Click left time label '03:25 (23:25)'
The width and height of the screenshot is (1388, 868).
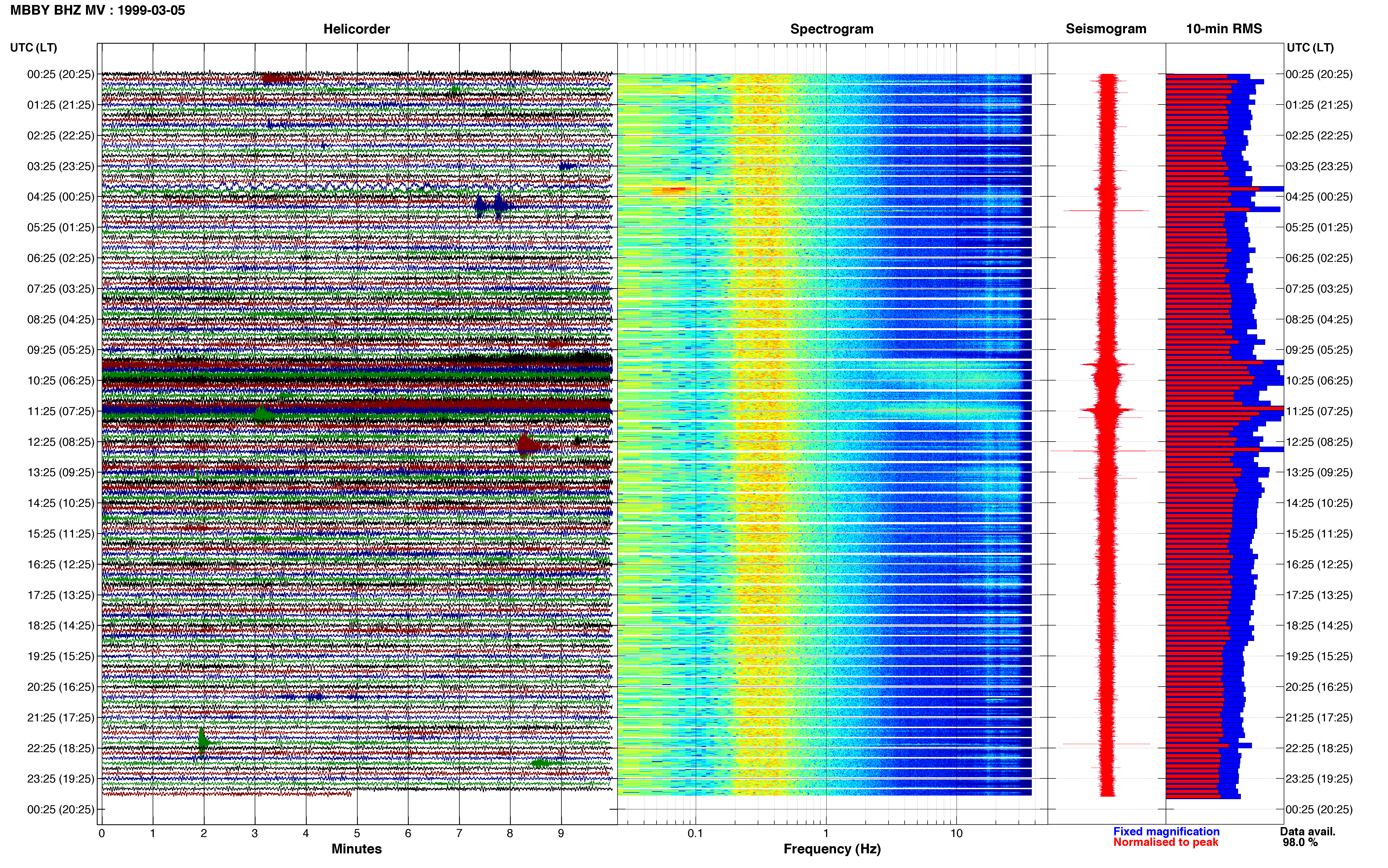tap(61, 166)
